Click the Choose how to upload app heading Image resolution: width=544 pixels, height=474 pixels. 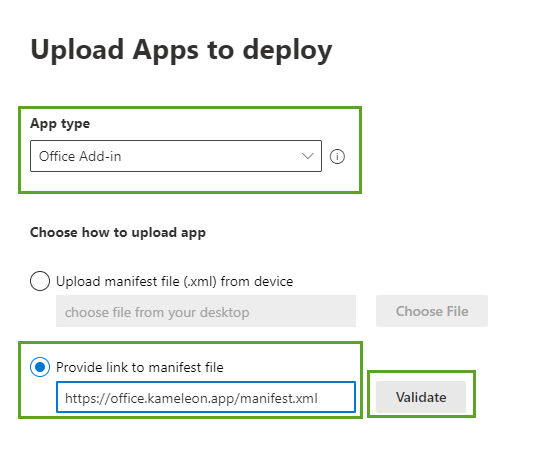tap(118, 233)
